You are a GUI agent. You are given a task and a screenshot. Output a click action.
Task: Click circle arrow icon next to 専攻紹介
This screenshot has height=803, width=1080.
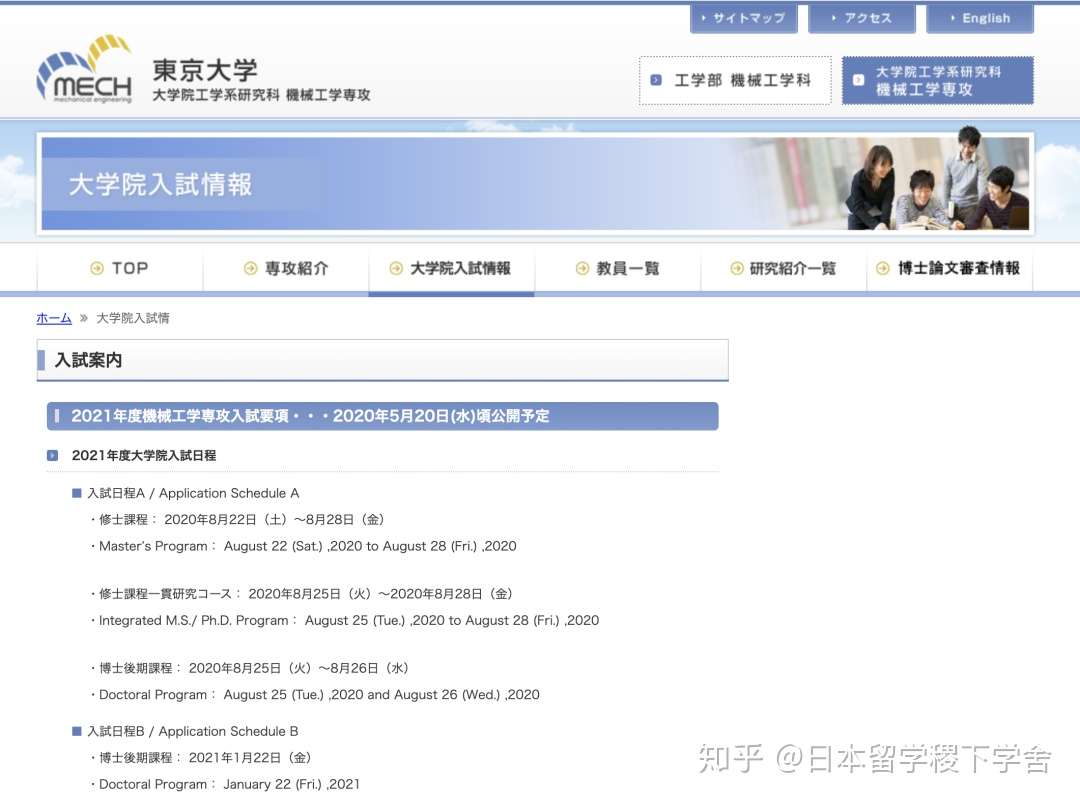click(251, 269)
